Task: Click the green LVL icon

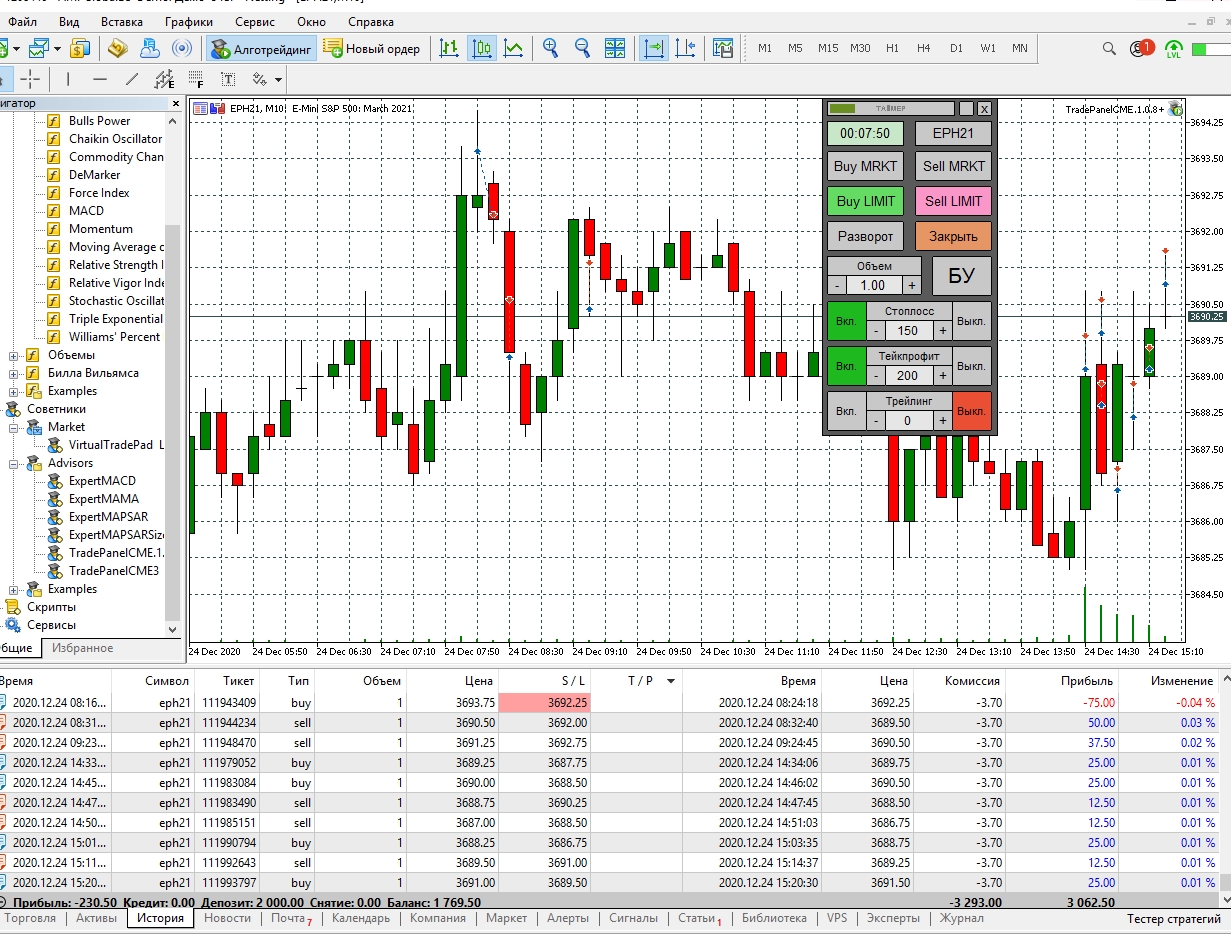Action: coord(1174,48)
